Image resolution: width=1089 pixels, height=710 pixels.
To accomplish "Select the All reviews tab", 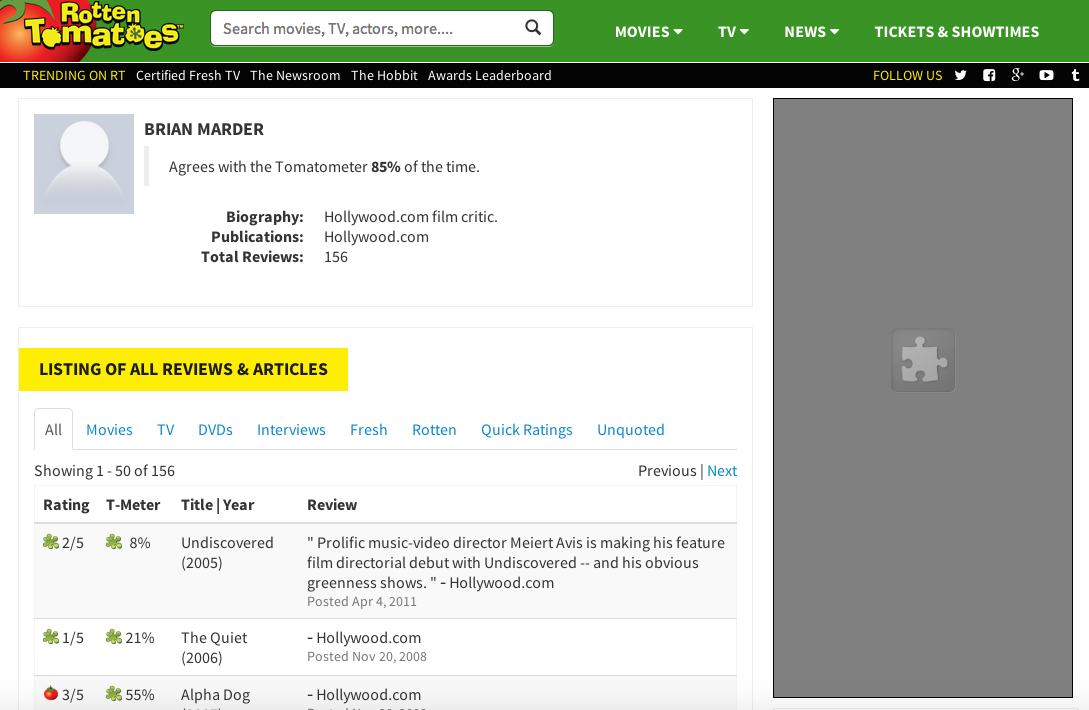I will [x=53, y=429].
